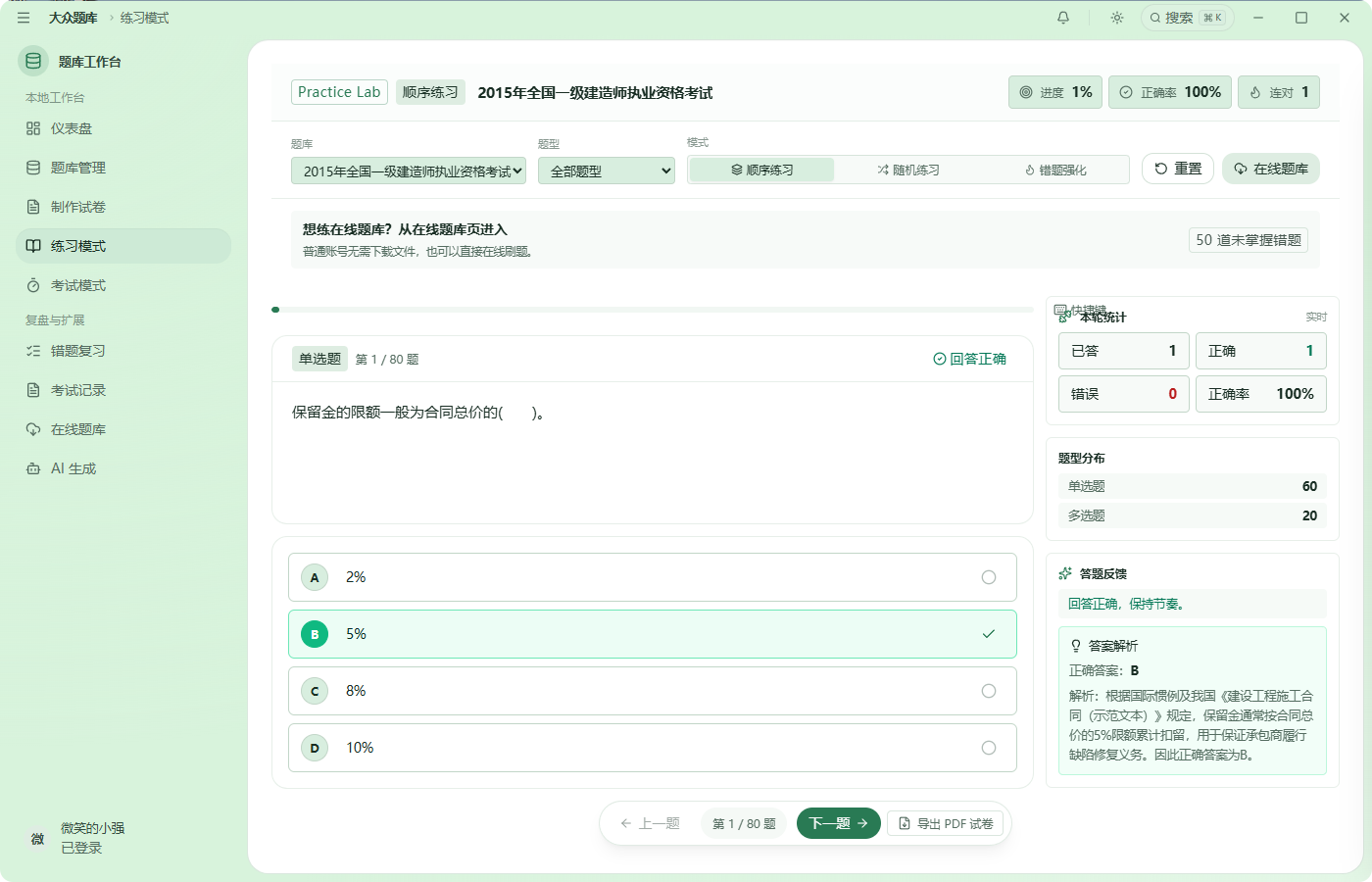
Task: Select 练习模式 in sidebar
Action: [123, 246]
